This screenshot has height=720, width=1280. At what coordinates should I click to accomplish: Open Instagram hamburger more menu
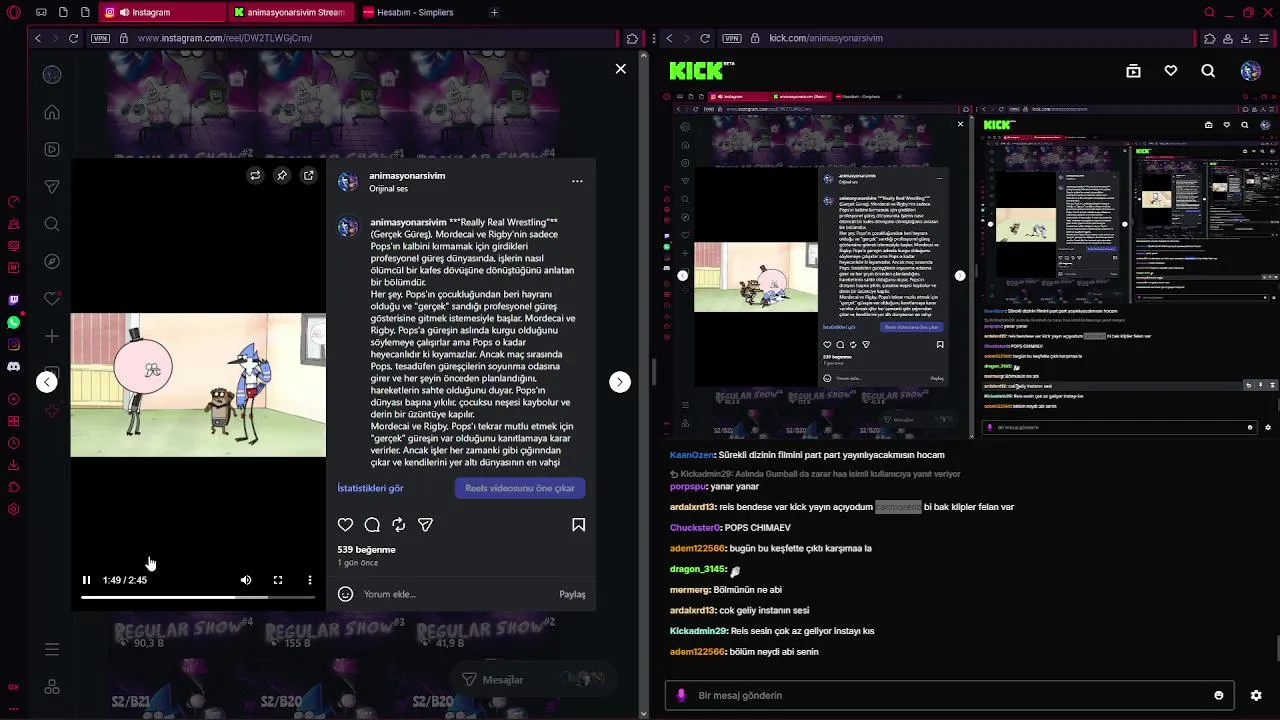(x=52, y=649)
